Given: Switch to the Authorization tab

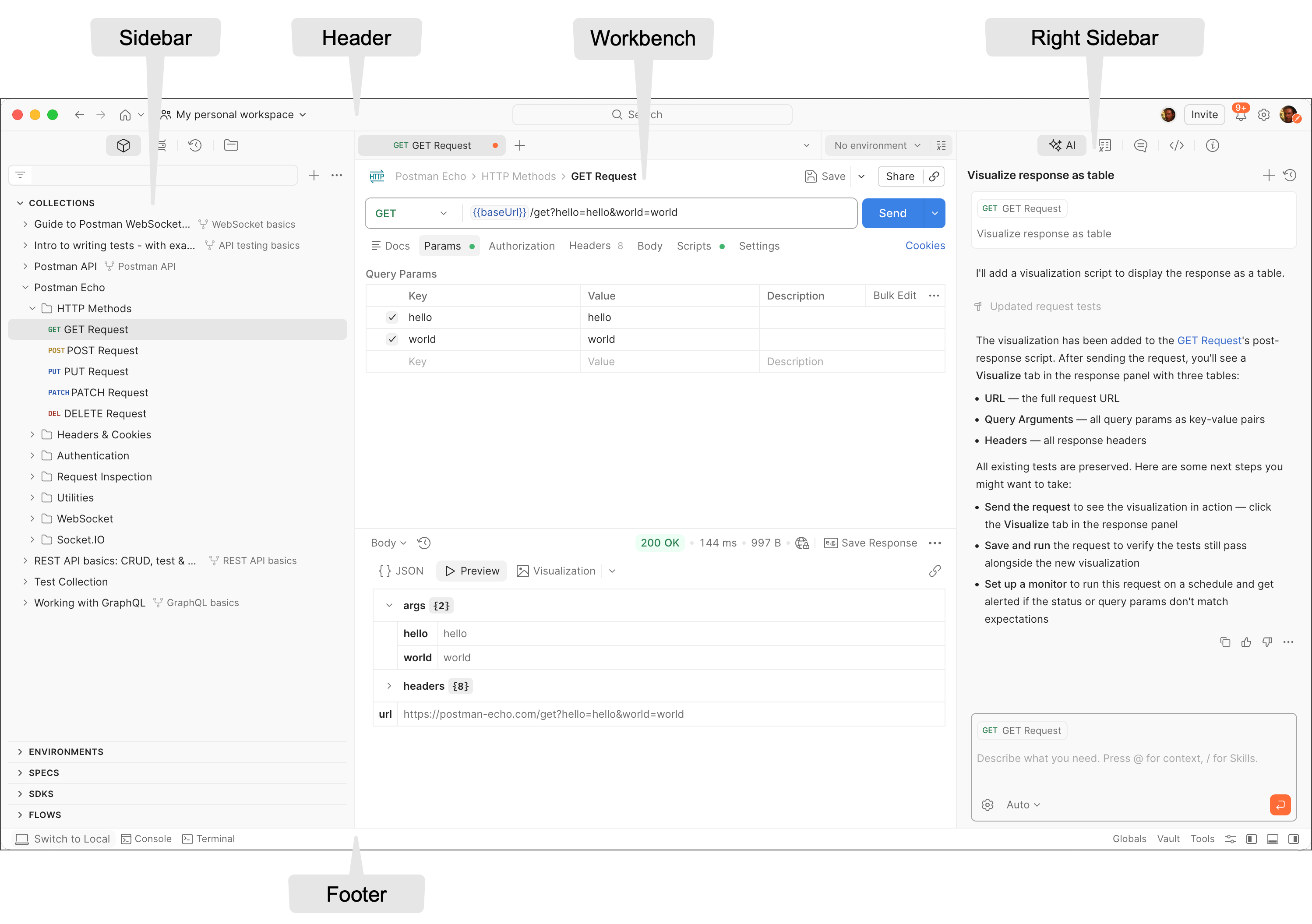Looking at the screenshot, I should click(x=521, y=246).
